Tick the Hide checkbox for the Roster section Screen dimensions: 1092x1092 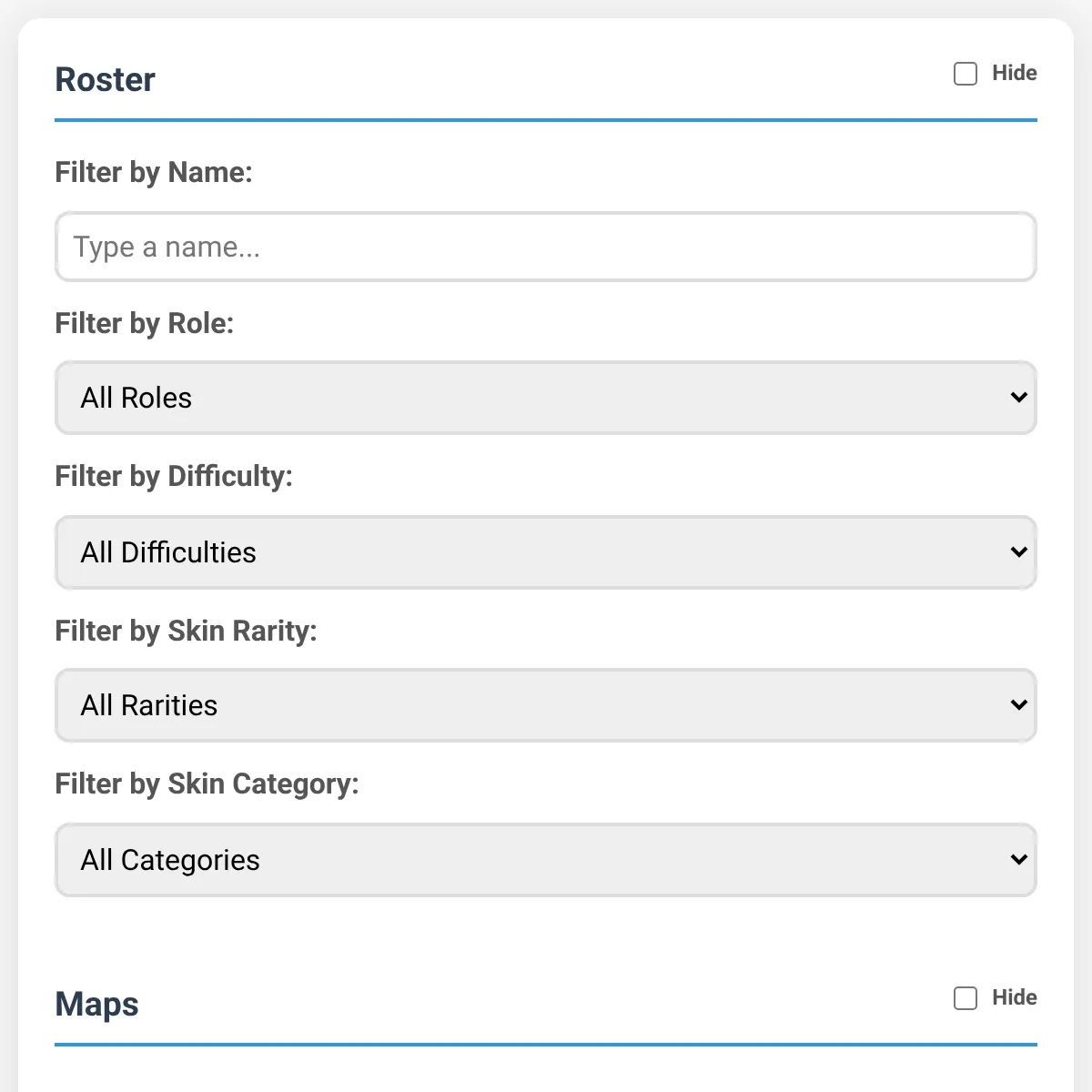[x=966, y=74]
